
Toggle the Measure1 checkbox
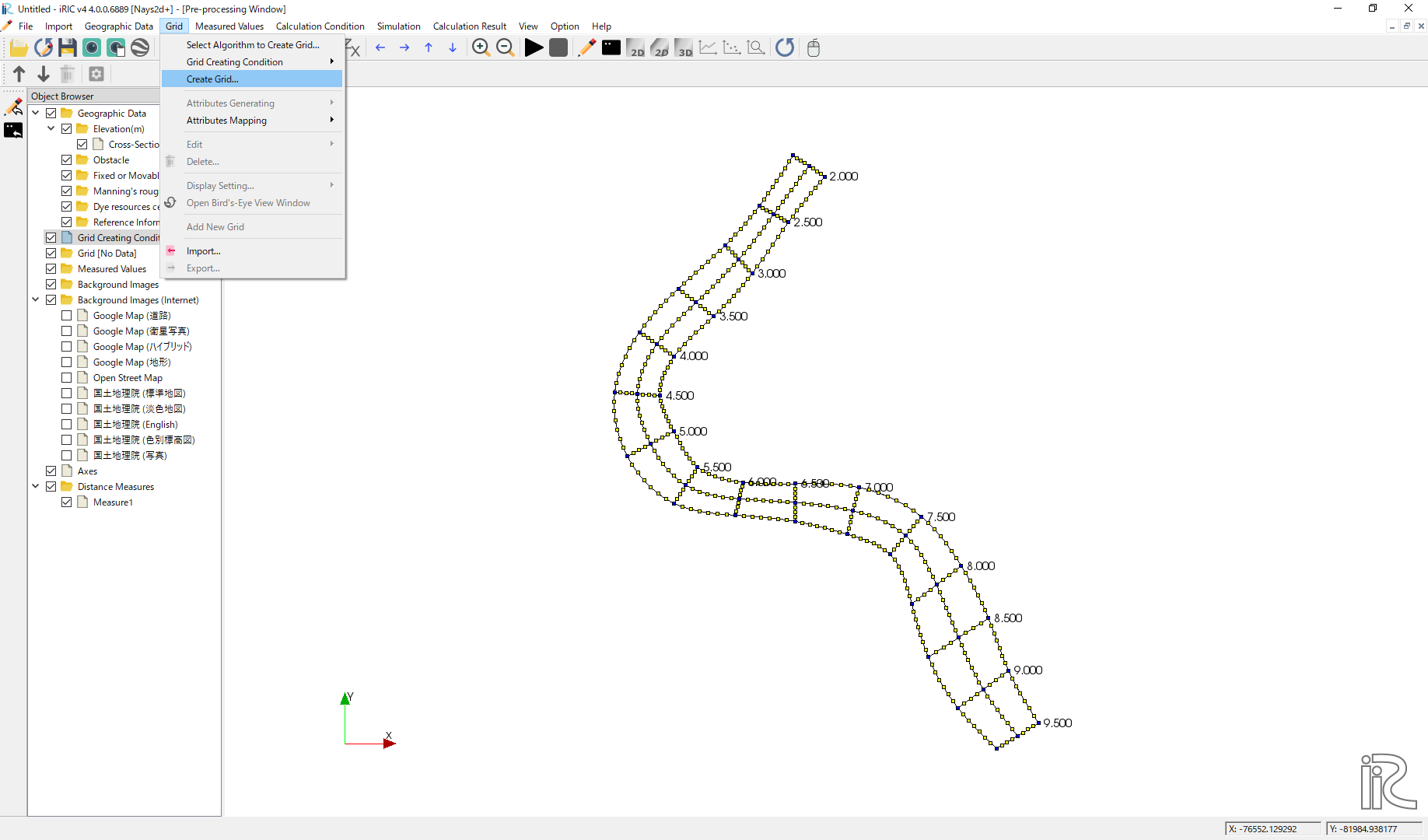coord(67,502)
